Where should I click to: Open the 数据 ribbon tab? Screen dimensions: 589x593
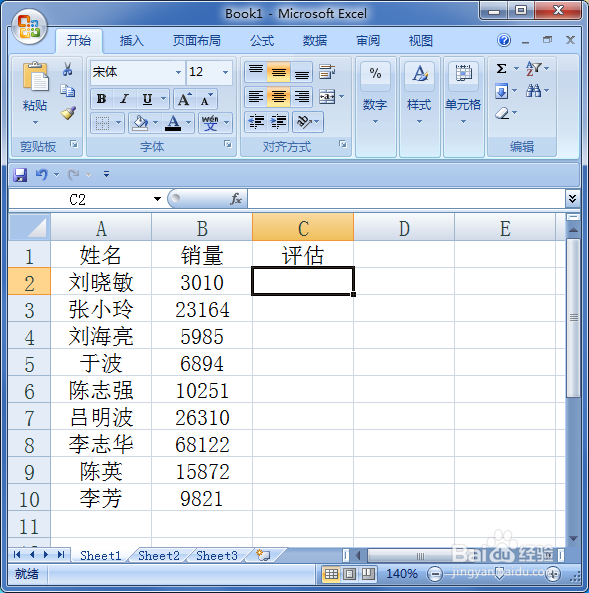315,40
